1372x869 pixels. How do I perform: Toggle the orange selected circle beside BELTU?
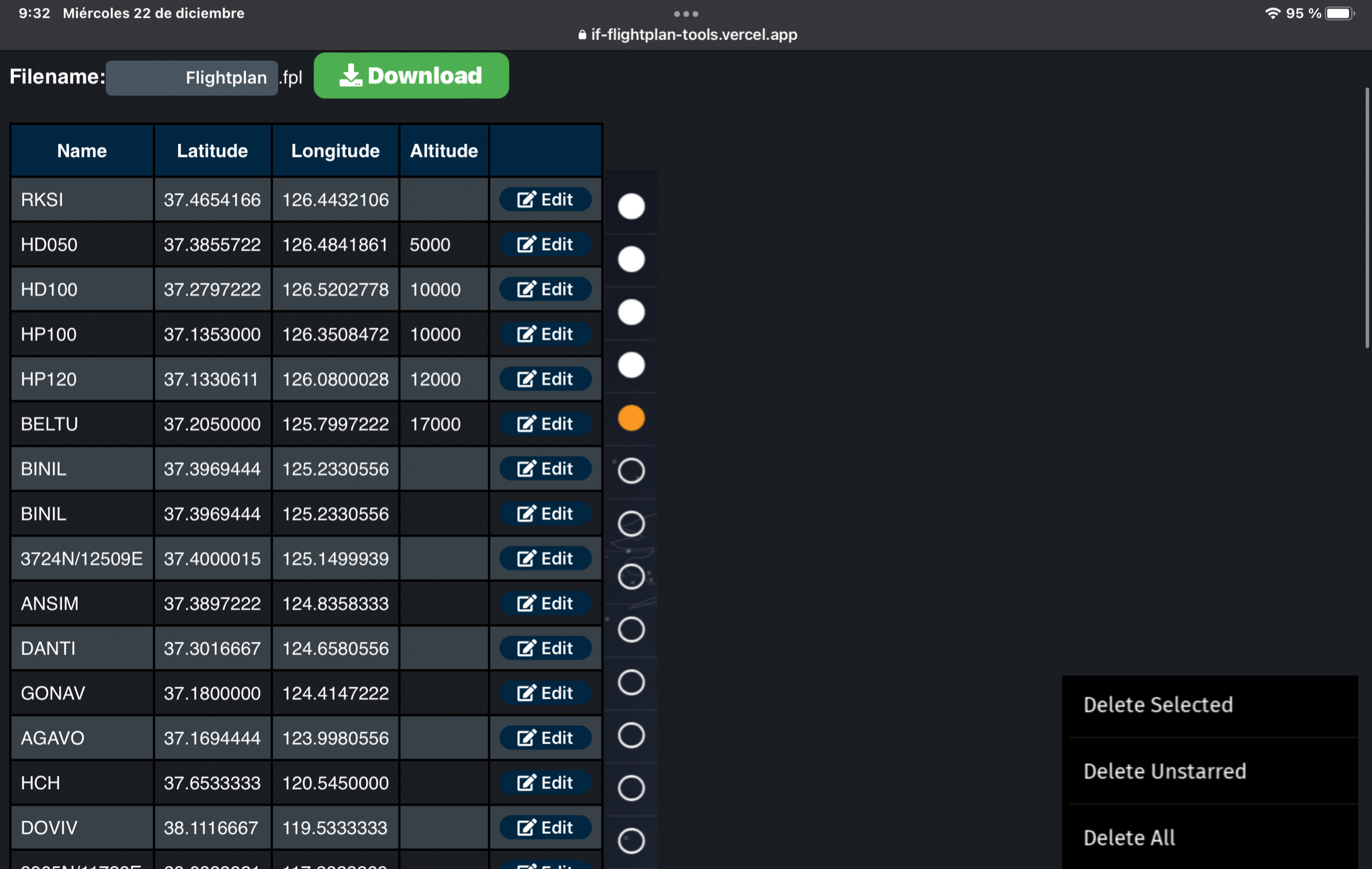631,418
